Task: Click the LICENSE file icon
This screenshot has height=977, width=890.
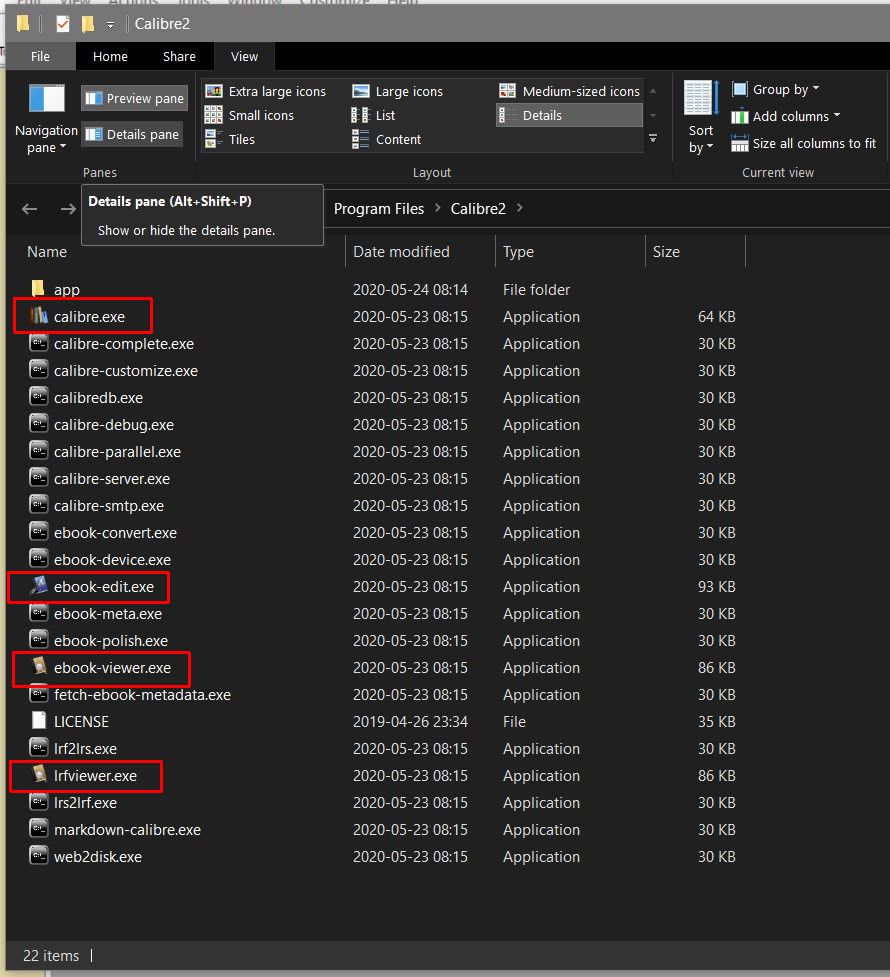Action: click(39, 720)
